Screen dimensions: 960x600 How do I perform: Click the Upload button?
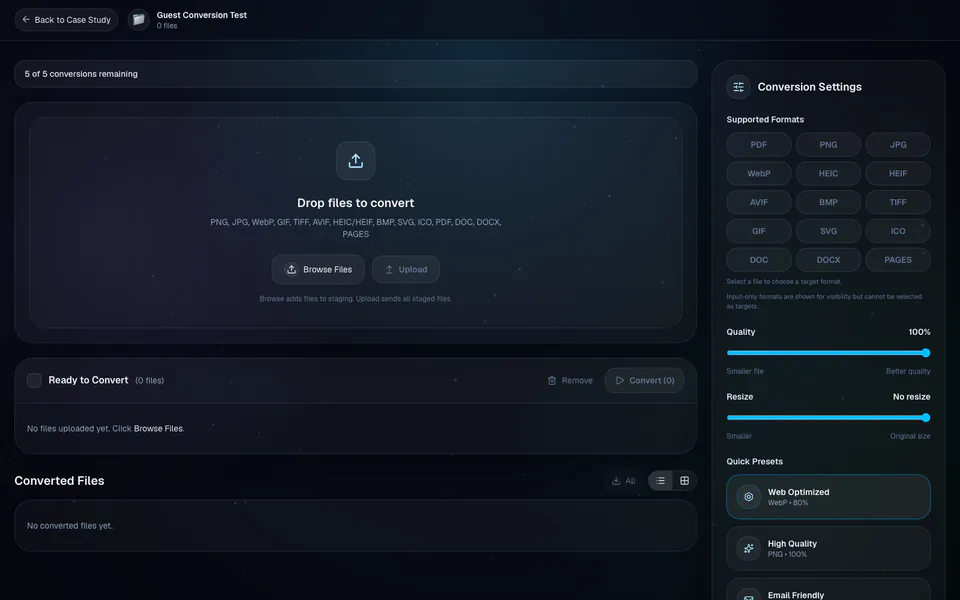[406, 269]
